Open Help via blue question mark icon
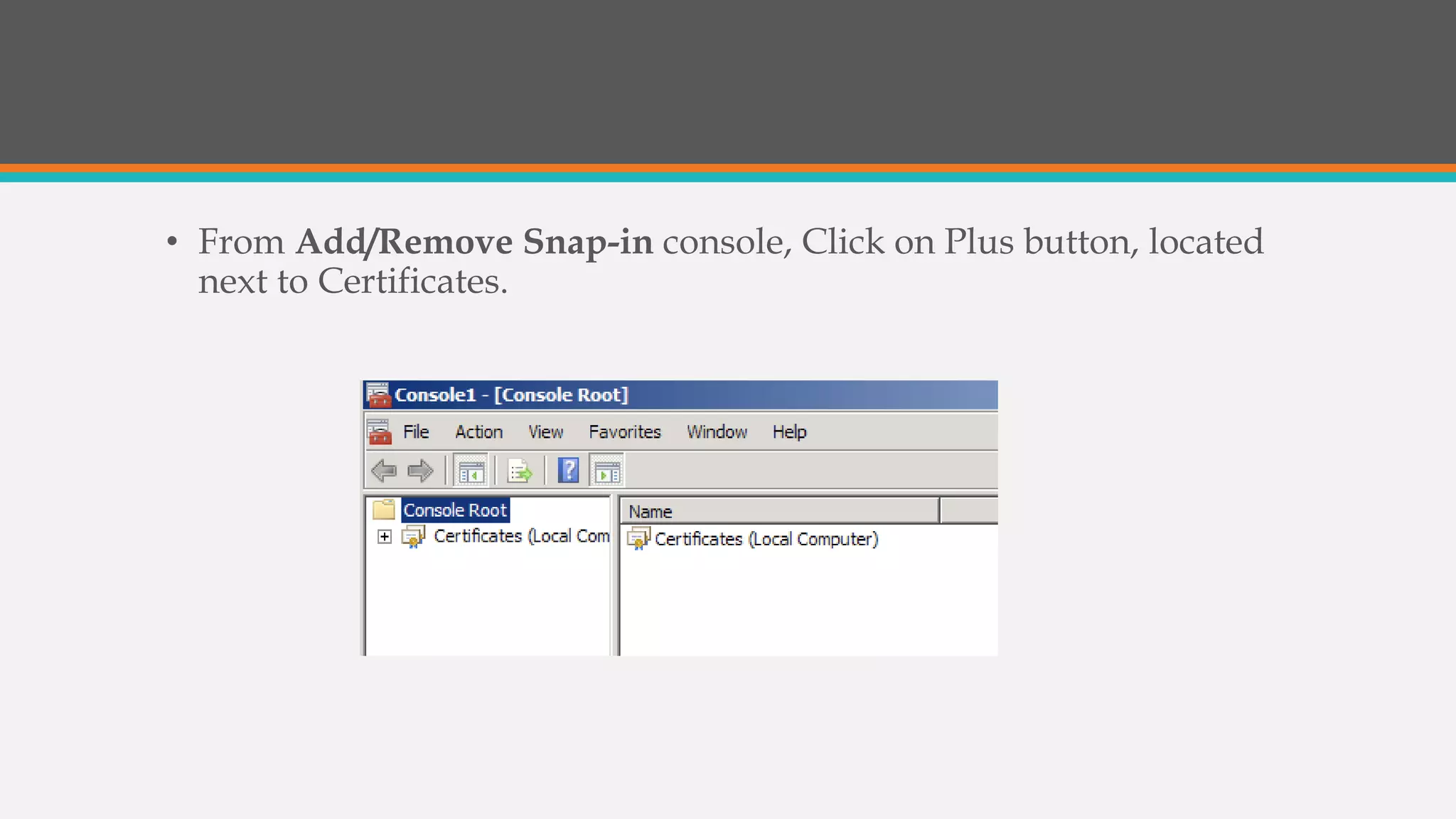1456x819 pixels. click(569, 471)
